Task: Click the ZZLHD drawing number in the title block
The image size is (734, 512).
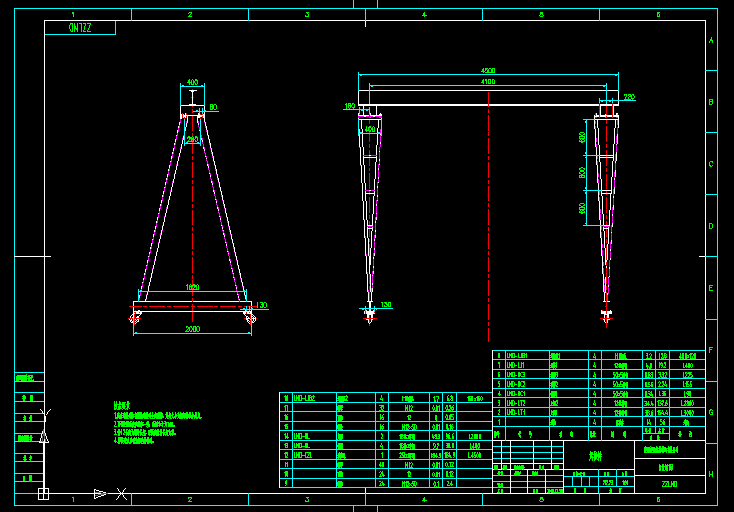Action: point(669,483)
